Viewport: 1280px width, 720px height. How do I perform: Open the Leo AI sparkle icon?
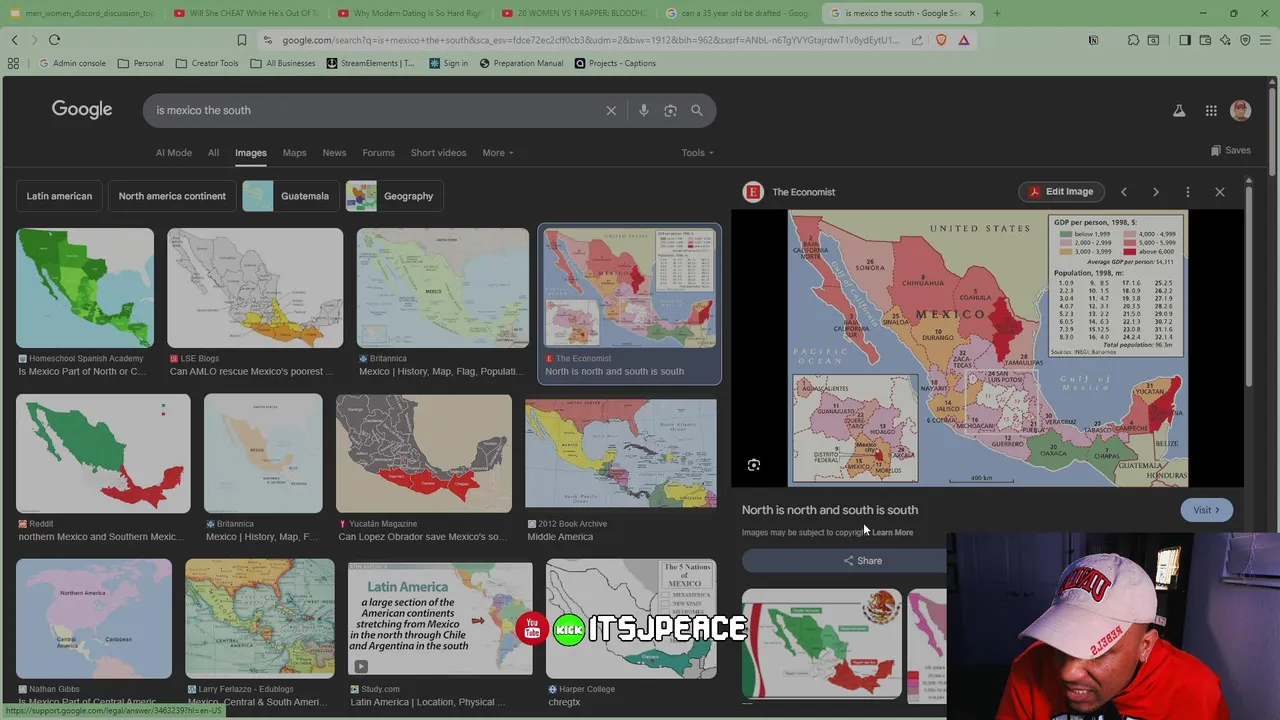click(1225, 40)
